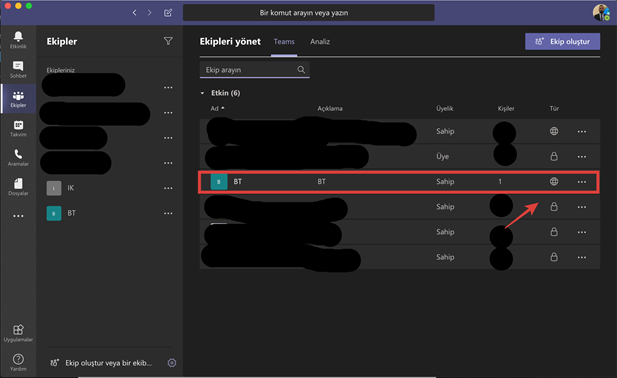The image size is (617, 378).
Task: Switch to the Teams tab
Action: tap(284, 41)
